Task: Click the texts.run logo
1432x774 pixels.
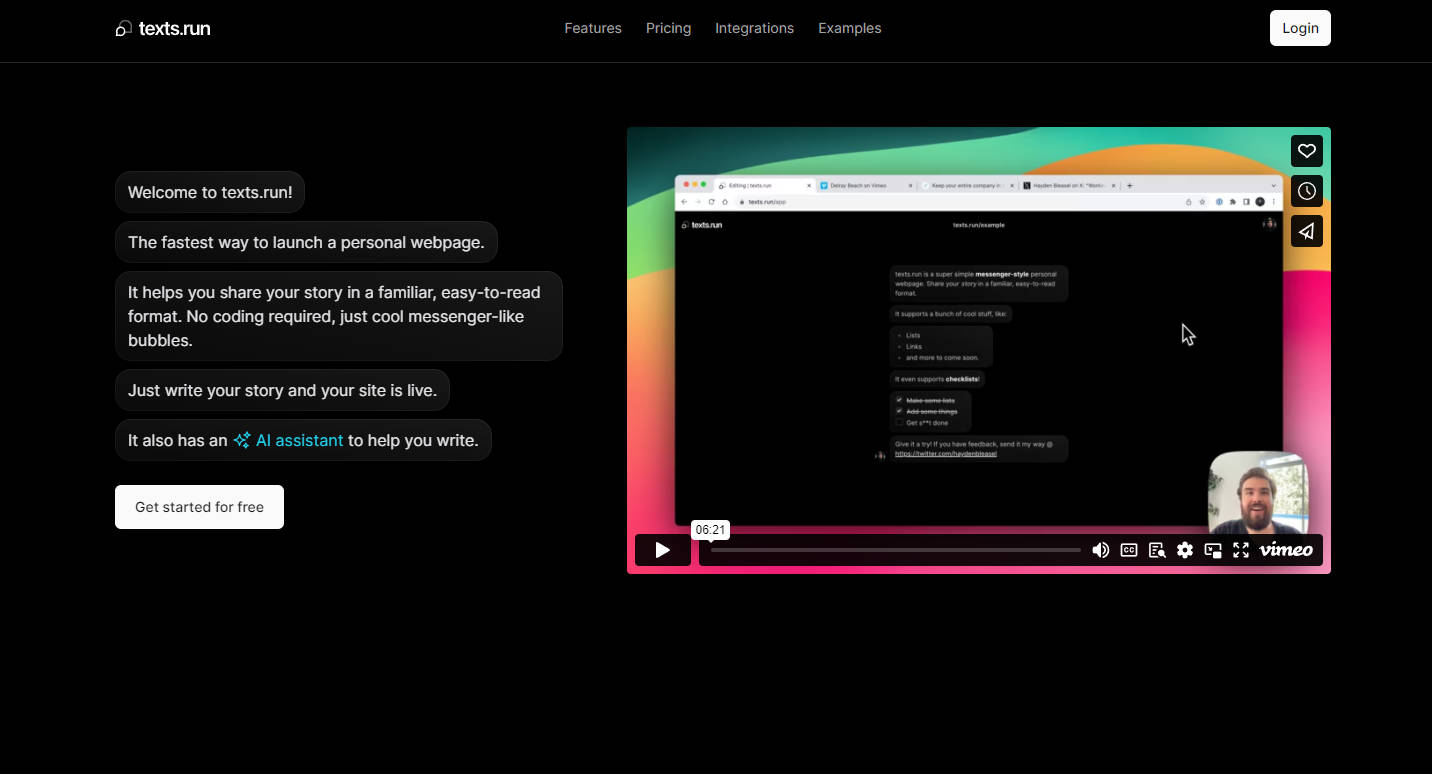Action: click(163, 28)
